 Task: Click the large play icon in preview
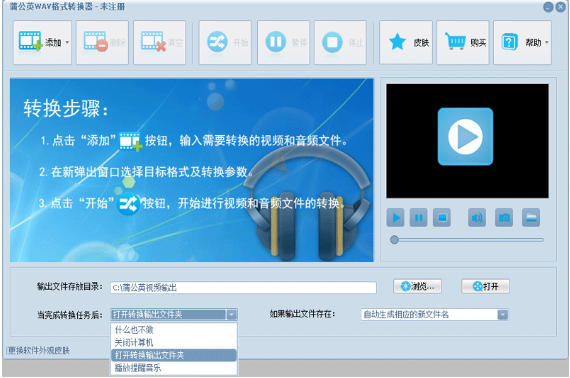[465, 137]
